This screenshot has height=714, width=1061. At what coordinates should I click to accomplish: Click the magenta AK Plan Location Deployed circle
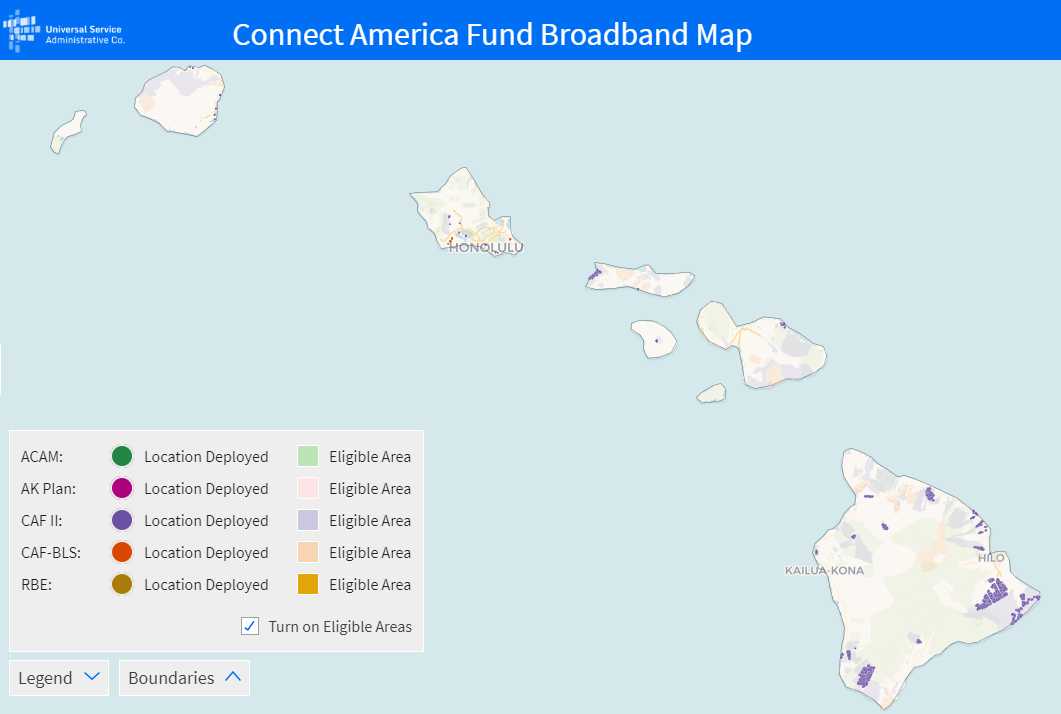tap(122, 488)
